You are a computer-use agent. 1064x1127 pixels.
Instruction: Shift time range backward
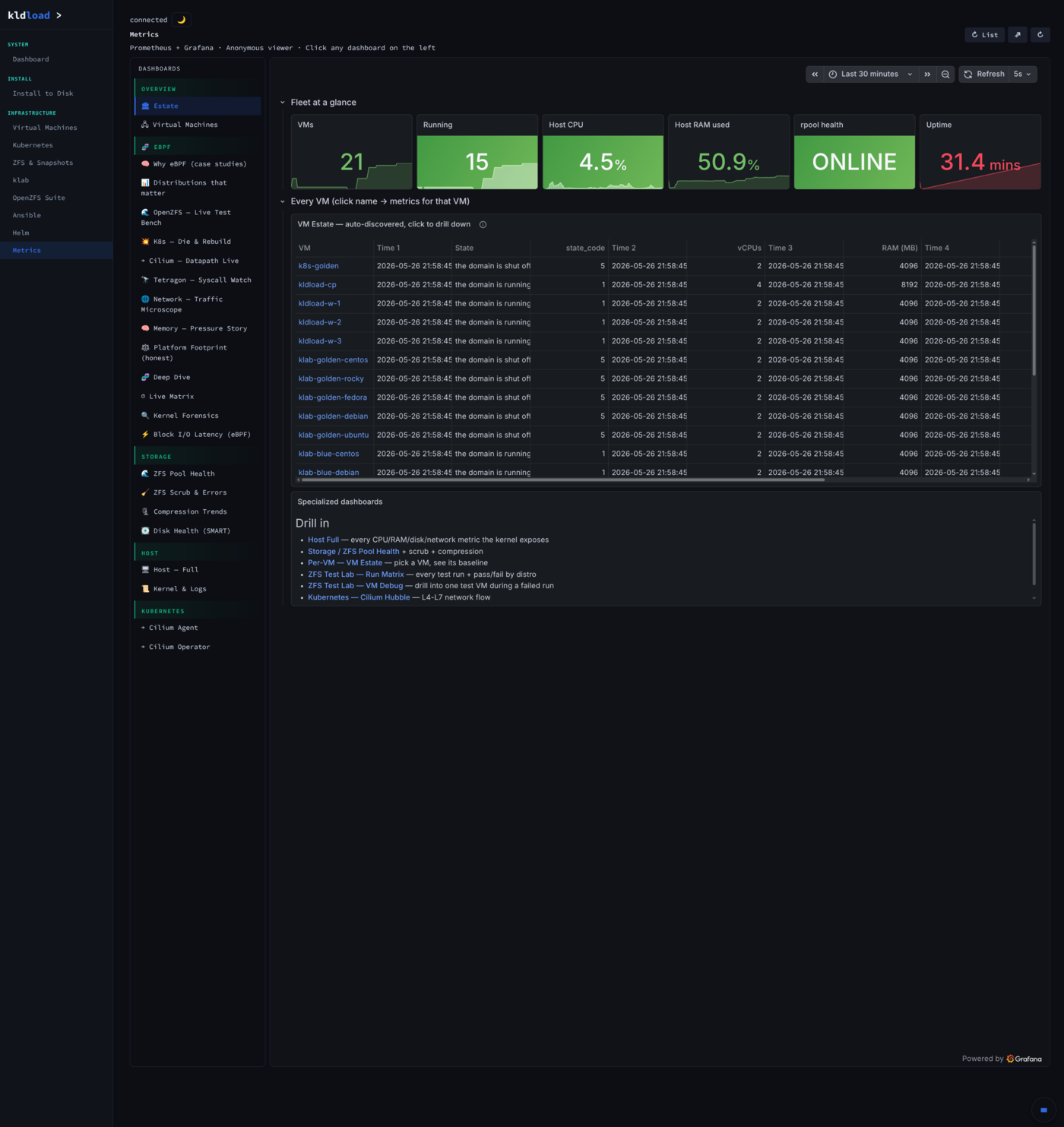[x=815, y=74]
